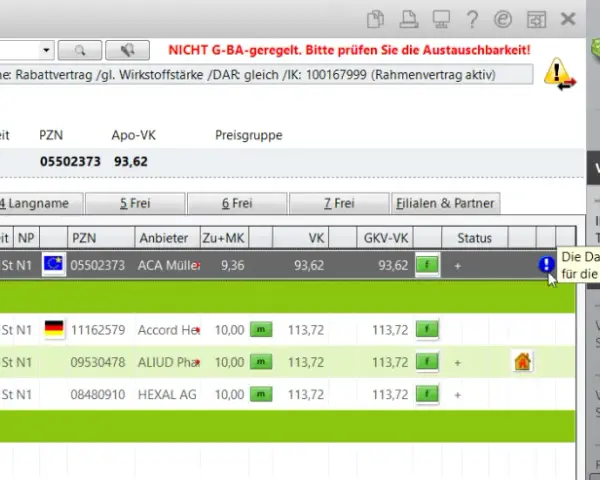Click the window layout icon beside close

pyautogui.click(x=536, y=19)
